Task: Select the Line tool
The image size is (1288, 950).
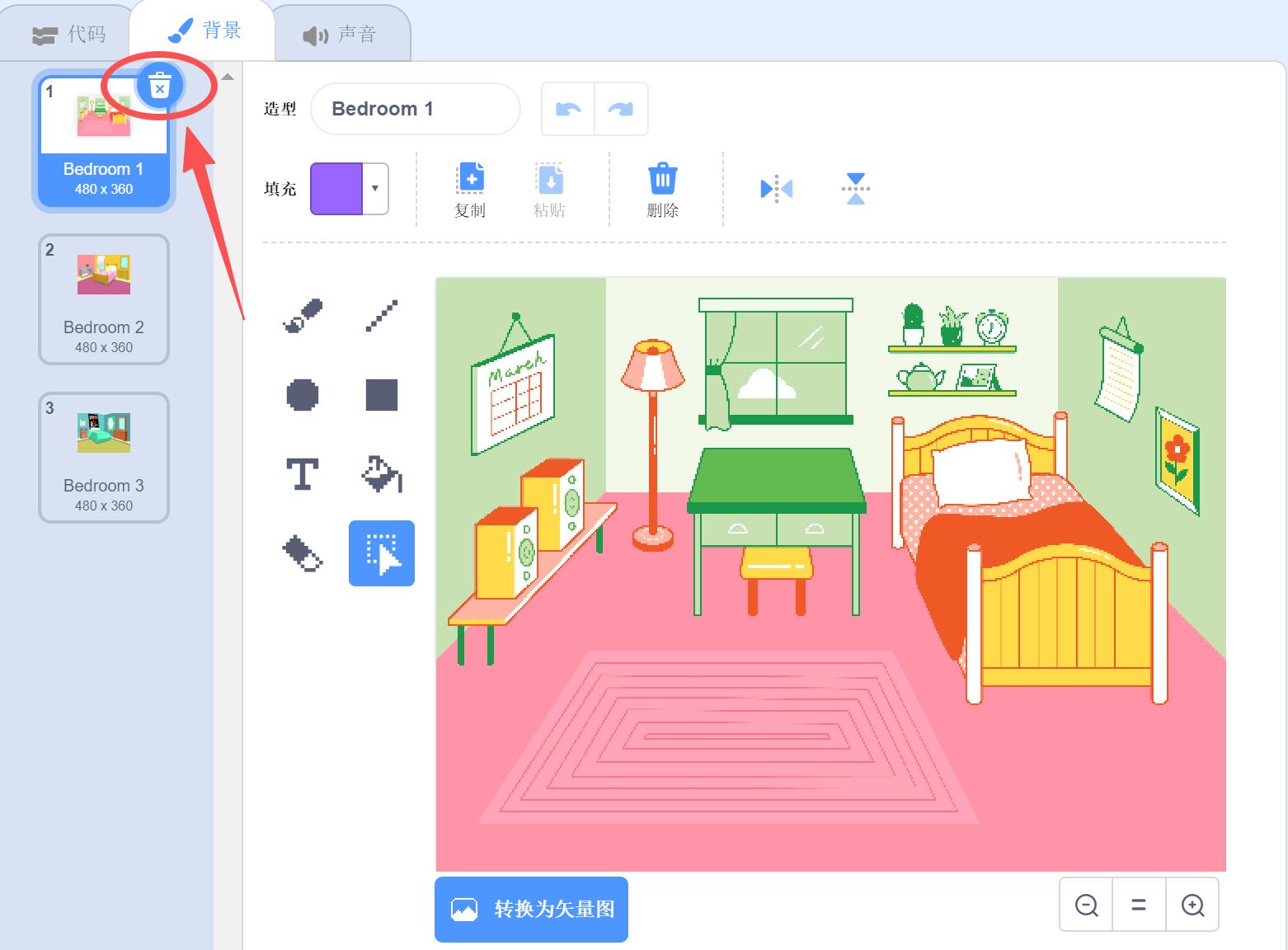Action: click(382, 316)
